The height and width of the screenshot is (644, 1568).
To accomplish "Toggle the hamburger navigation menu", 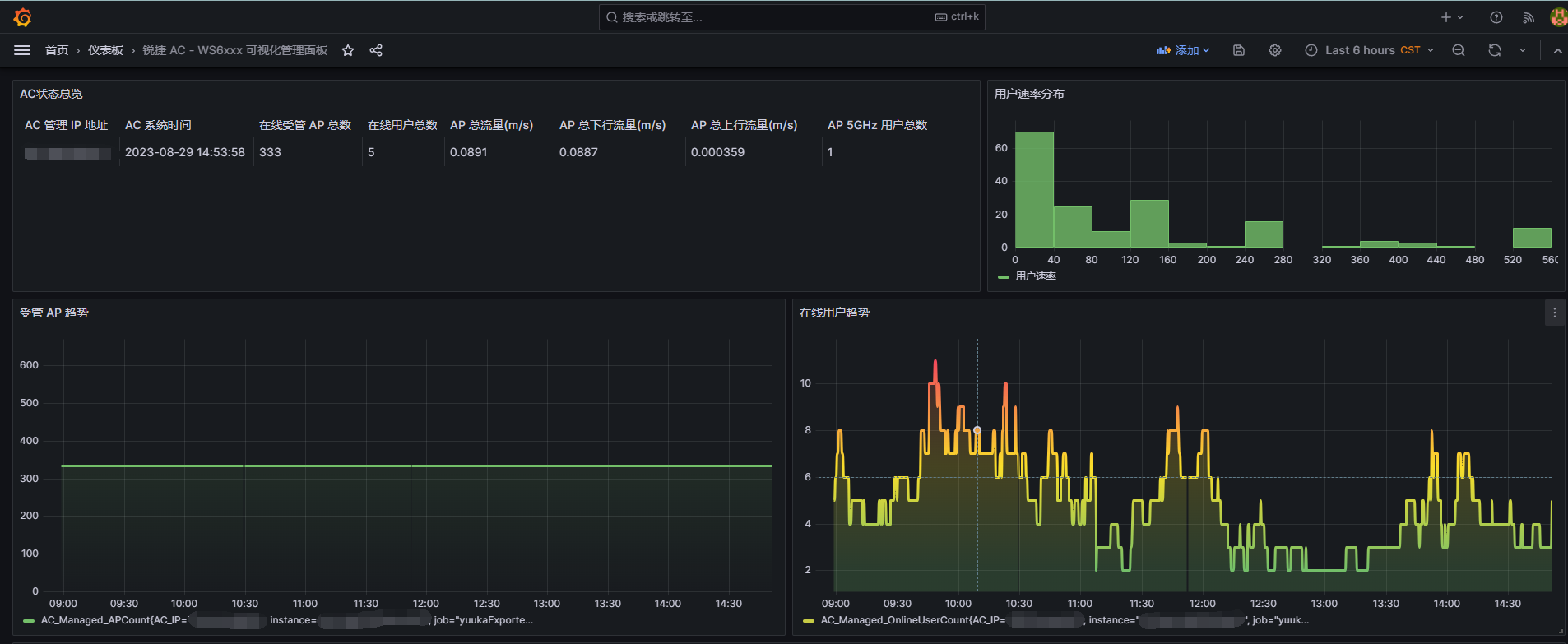I will coord(22,50).
